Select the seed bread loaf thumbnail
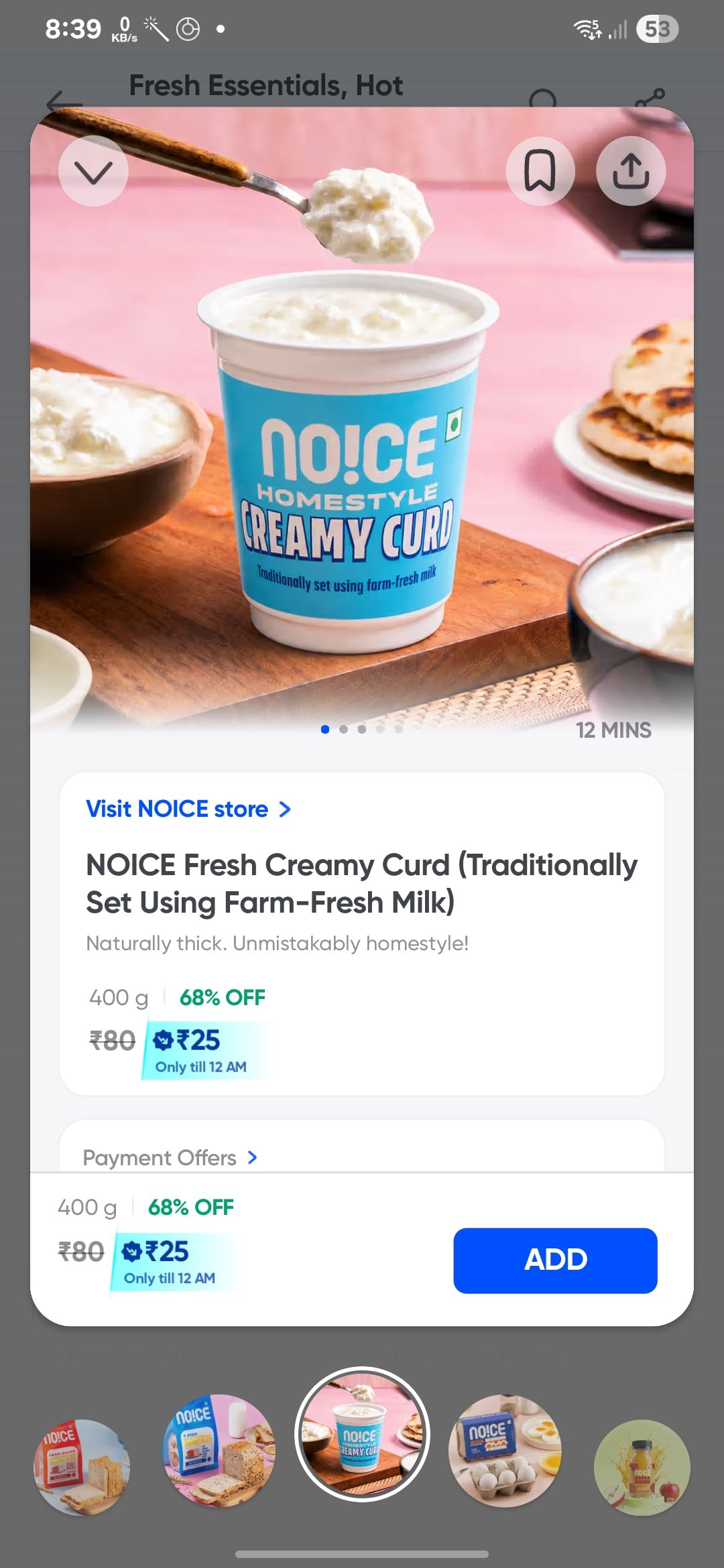The height and width of the screenshot is (1568, 724). pyautogui.click(x=219, y=1450)
